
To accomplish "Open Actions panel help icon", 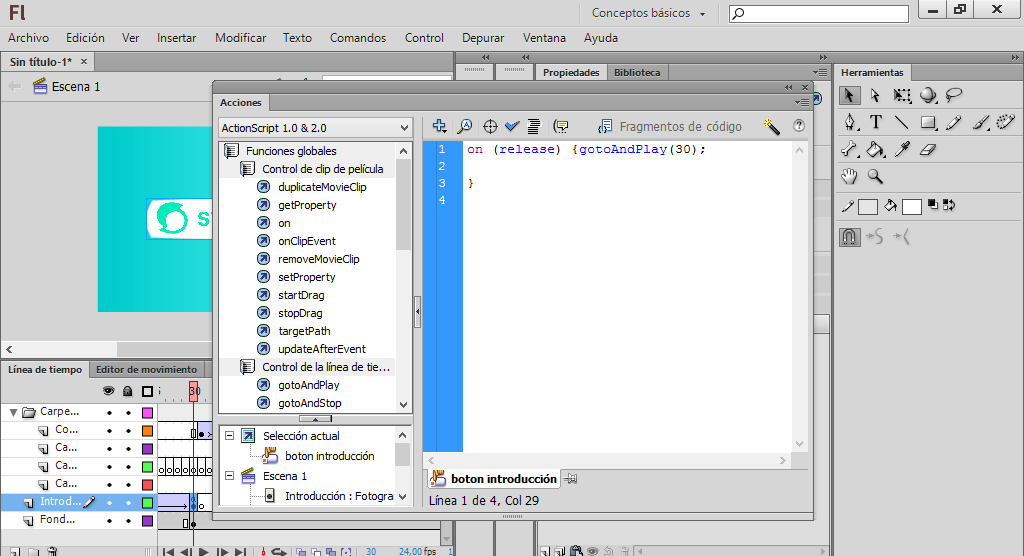I will (x=799, y=126).
